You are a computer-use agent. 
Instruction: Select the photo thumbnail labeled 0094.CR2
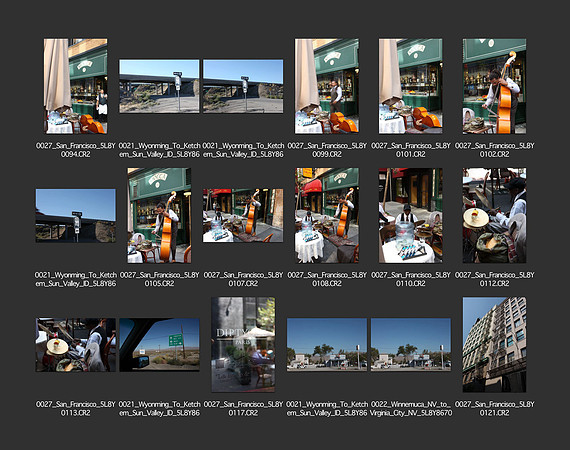pos(76,86)
